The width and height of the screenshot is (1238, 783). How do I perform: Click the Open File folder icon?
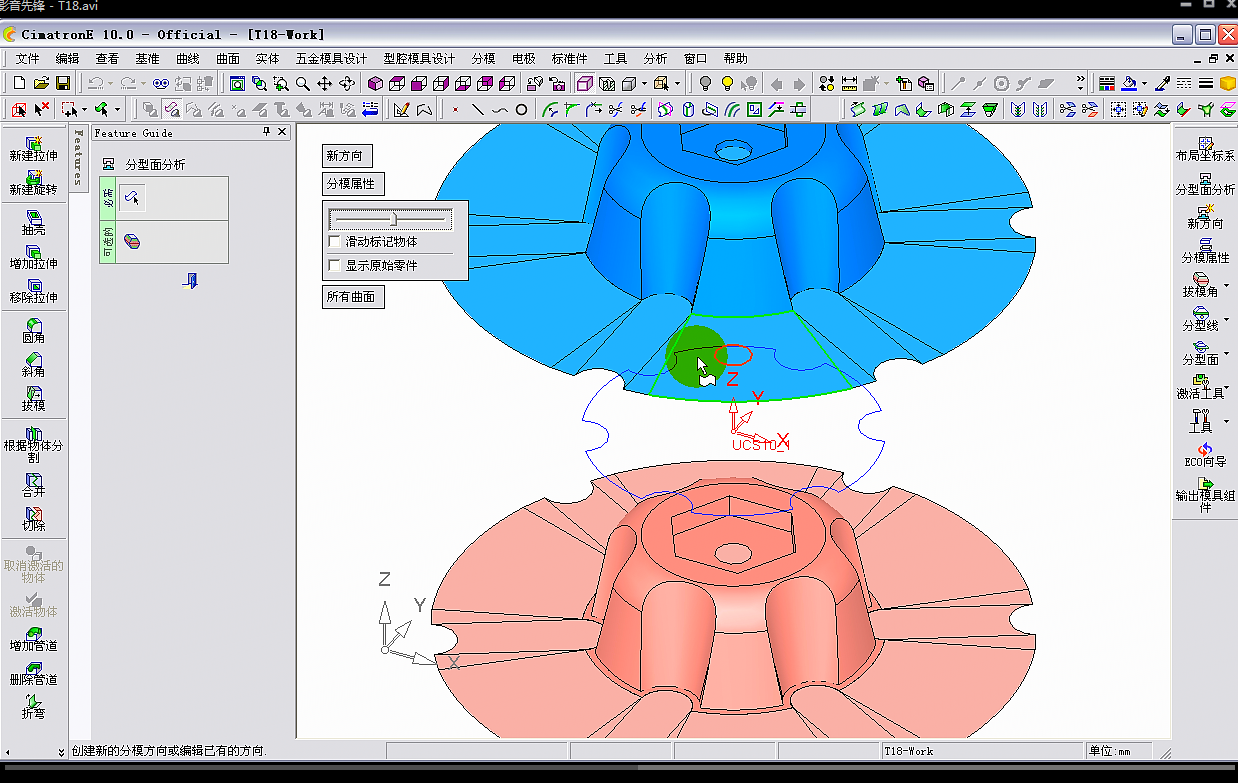pyautogui.click(x=41, y=83)
